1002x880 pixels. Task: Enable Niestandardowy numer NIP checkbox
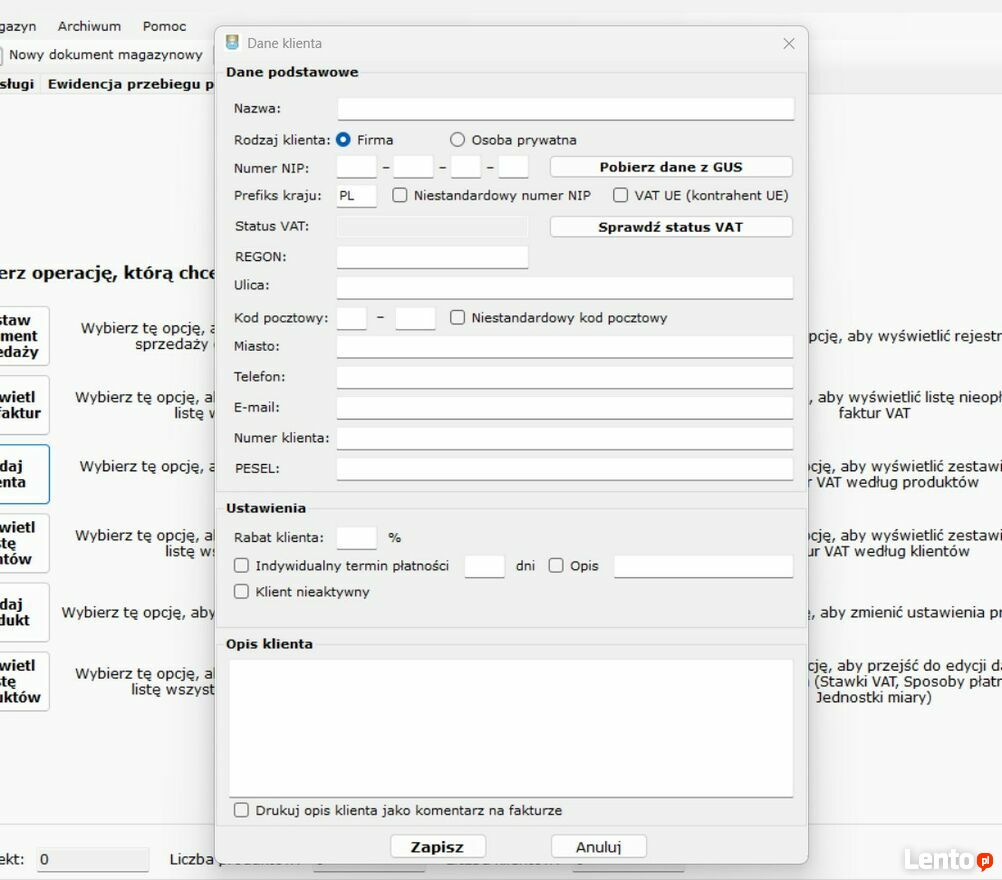click(400, 196)
